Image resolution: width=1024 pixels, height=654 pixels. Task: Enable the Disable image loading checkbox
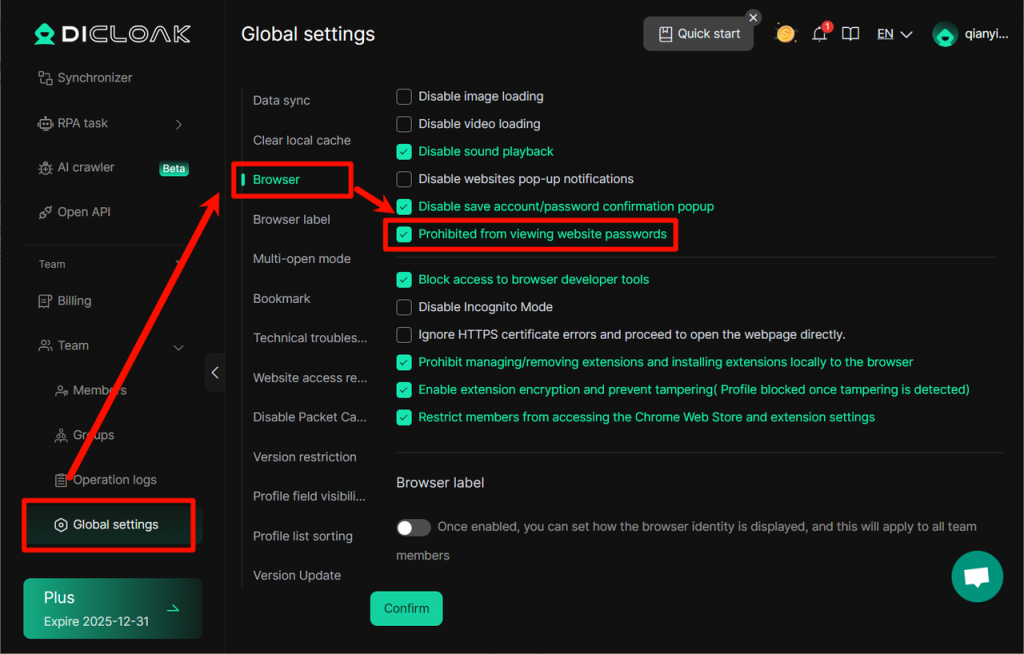point(404,97)
